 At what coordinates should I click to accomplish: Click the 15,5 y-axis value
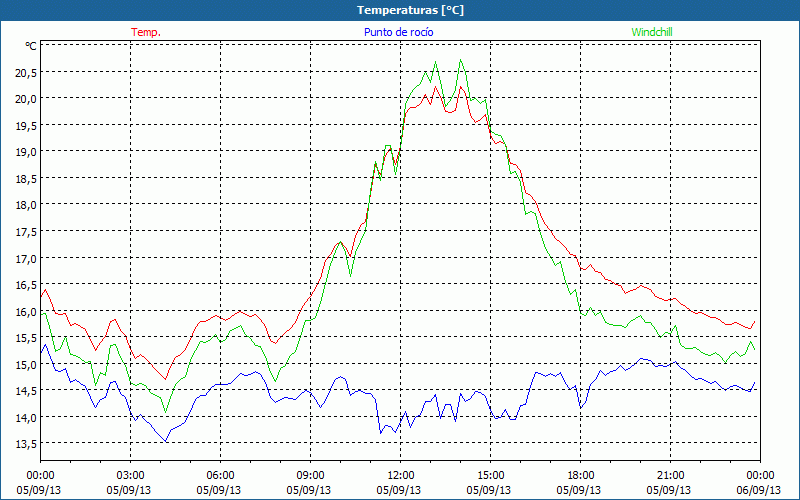pos(26,338)
